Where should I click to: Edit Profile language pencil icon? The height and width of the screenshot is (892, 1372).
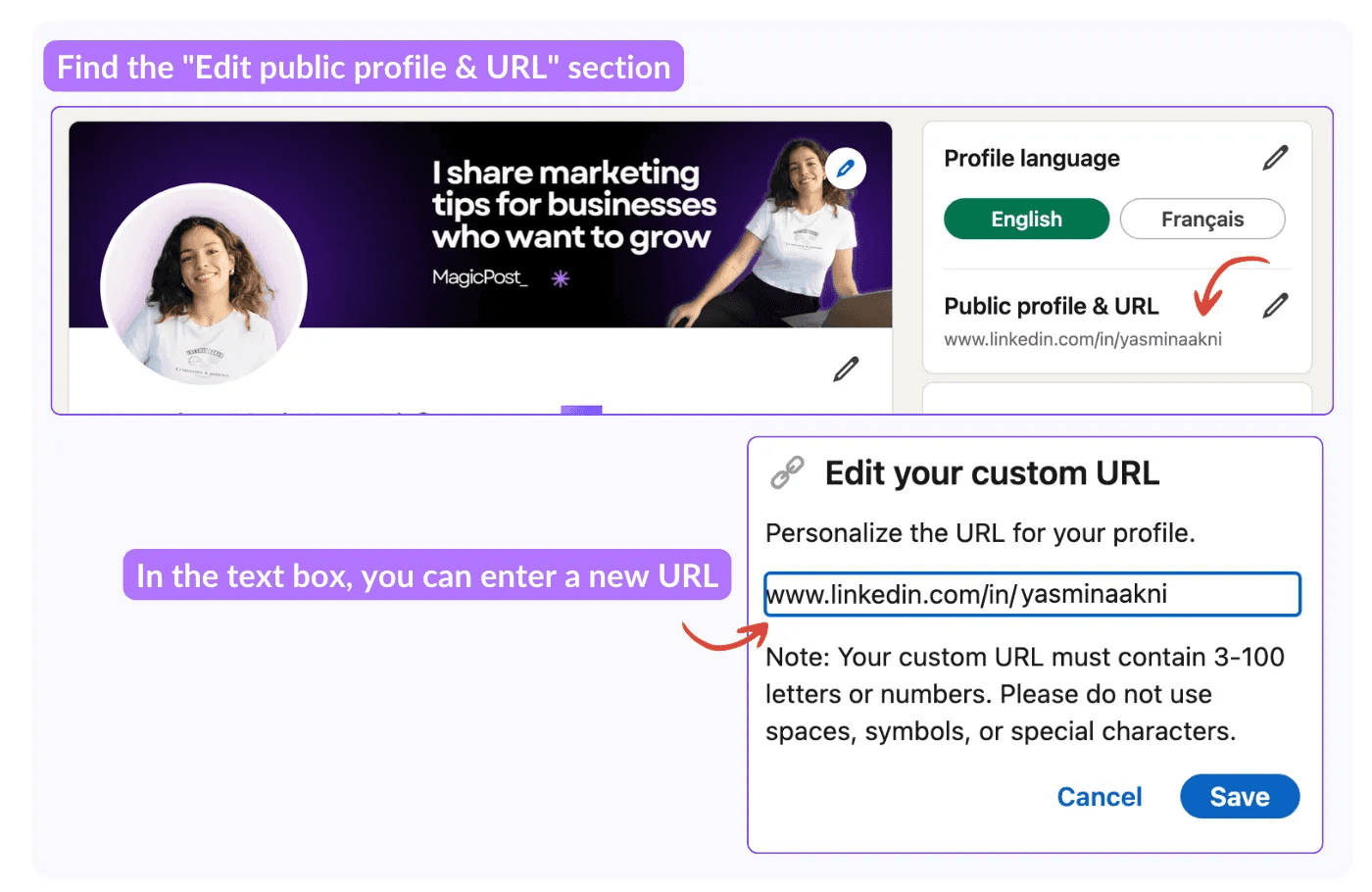pyautogui.click(x=1275, y=158)
